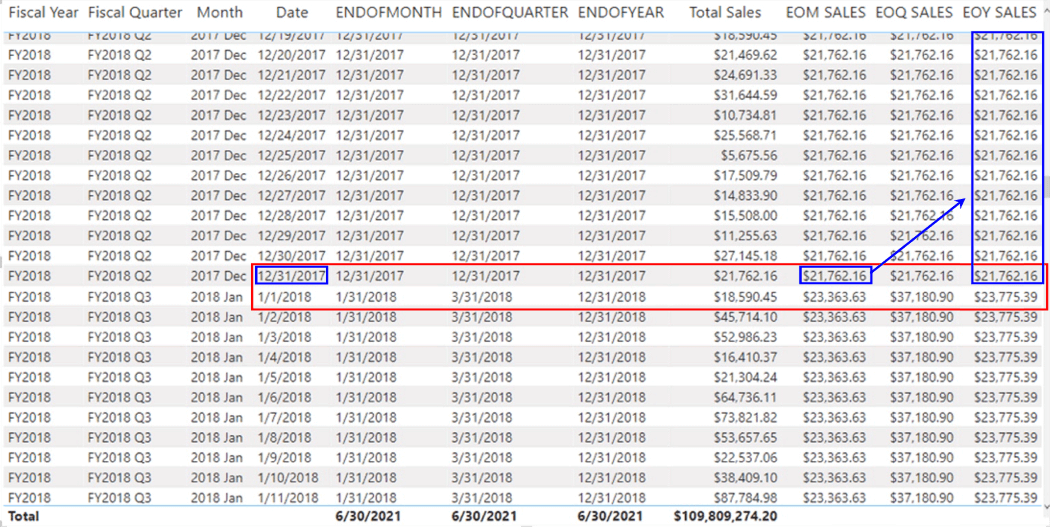The width and height of the screenshot is (1050, 527).
Task: Select the 1/7/2018 date cell
Action: coord(285,417)
